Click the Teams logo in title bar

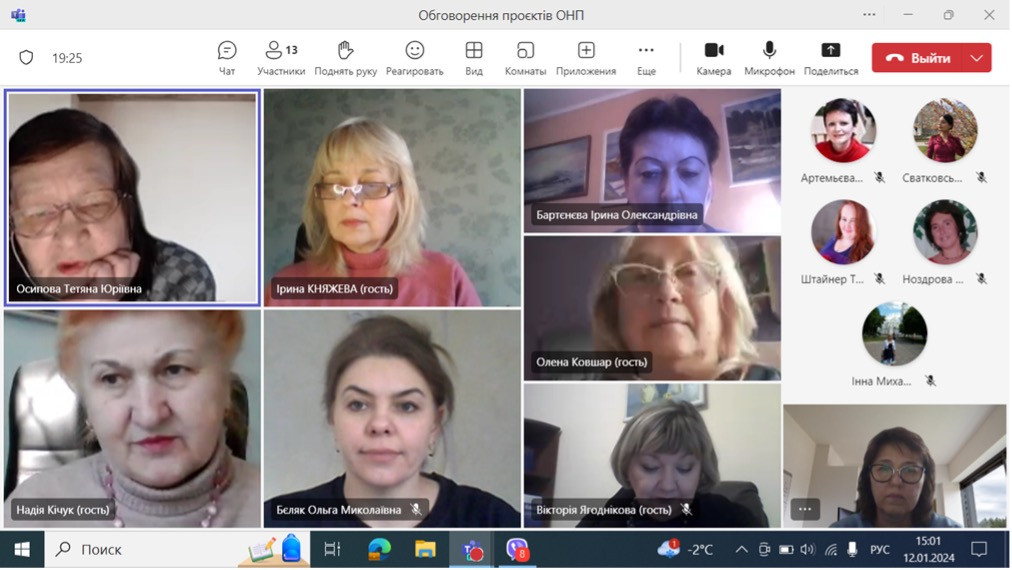(18, 15)
